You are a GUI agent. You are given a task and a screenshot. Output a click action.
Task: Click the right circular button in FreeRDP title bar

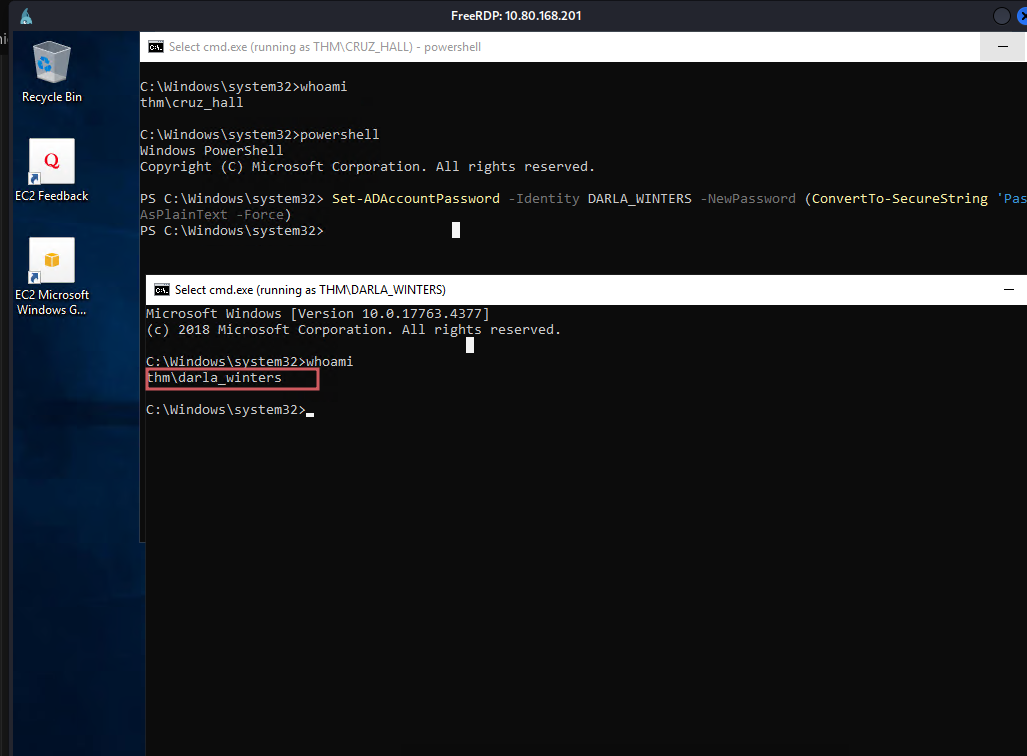(x=1021, y=16)
